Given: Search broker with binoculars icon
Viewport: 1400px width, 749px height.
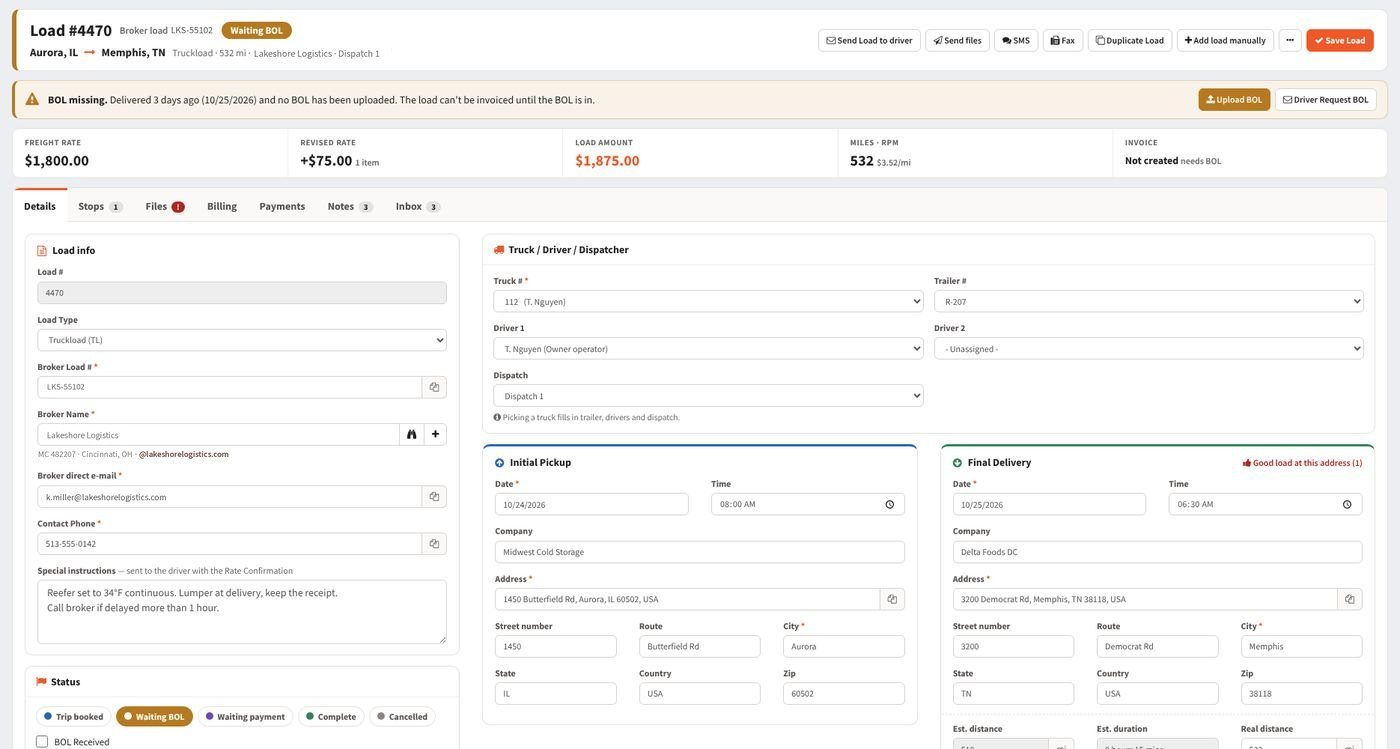Looking at the screenshot, I should (411, 435).
